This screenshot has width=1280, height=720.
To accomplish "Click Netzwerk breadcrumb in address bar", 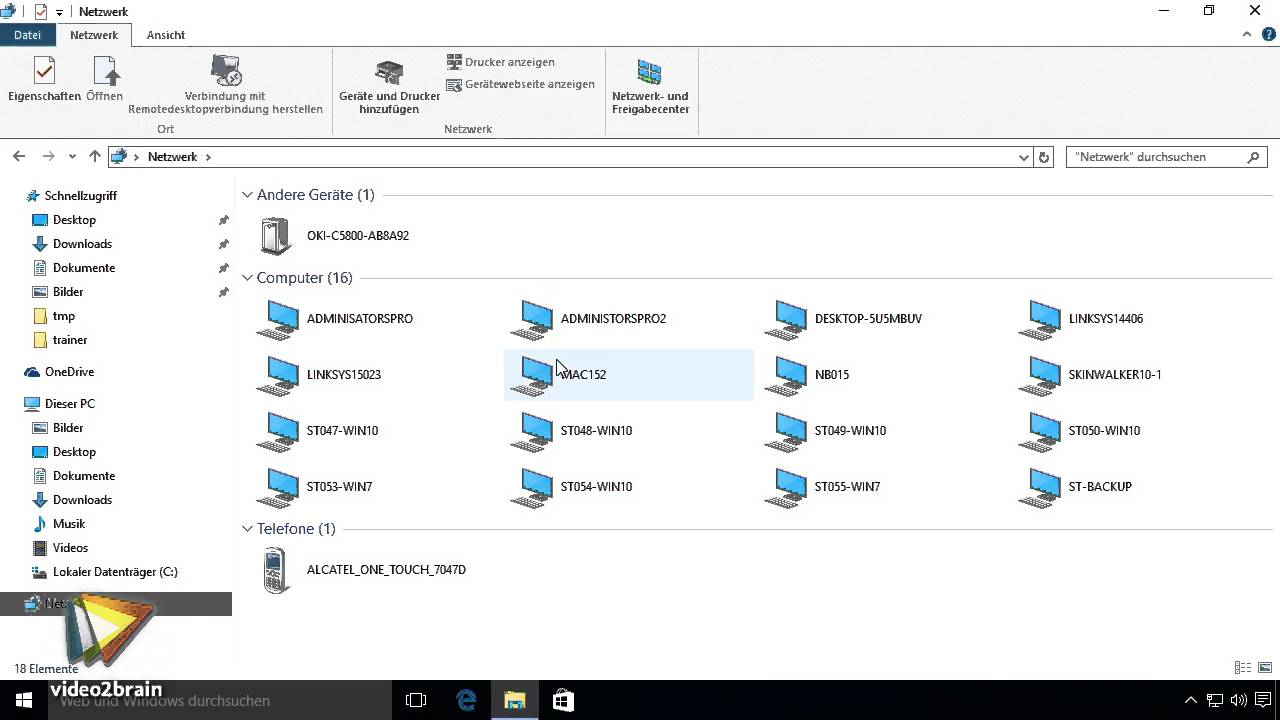I will [172, 157].
